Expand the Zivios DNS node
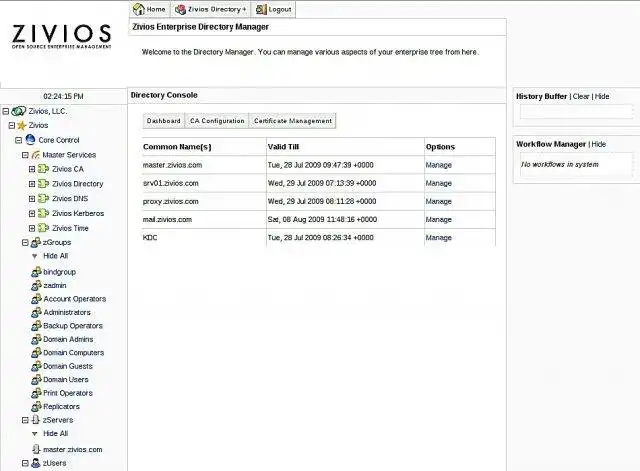 (x=32, y=199)
